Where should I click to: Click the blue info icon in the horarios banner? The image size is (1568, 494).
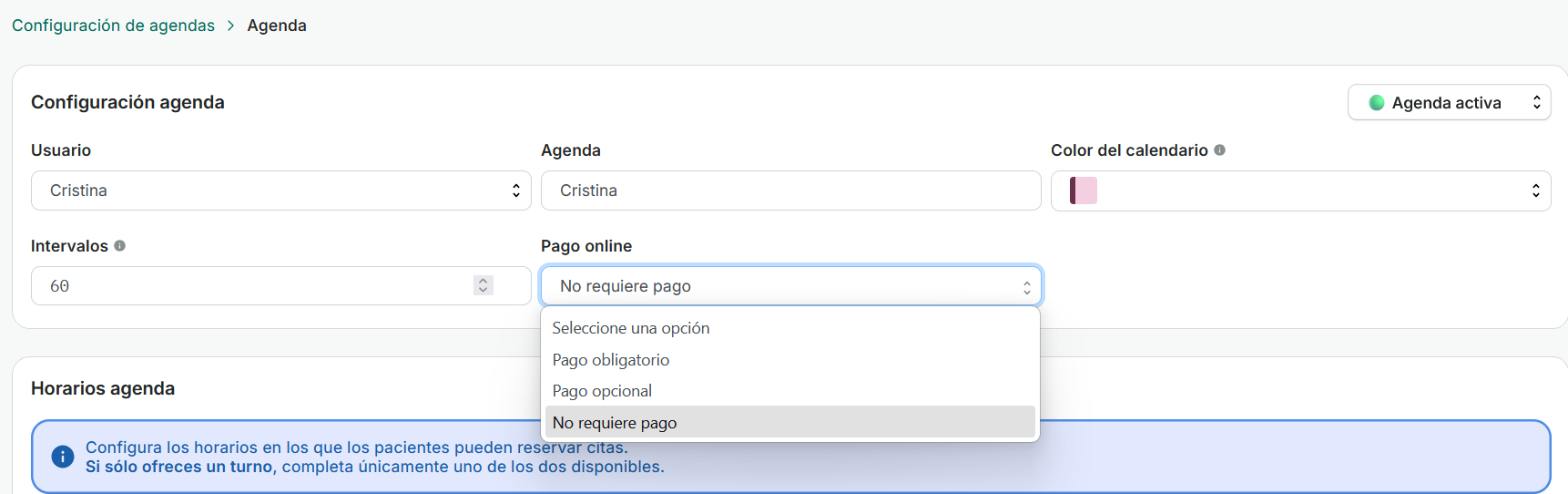63,457
